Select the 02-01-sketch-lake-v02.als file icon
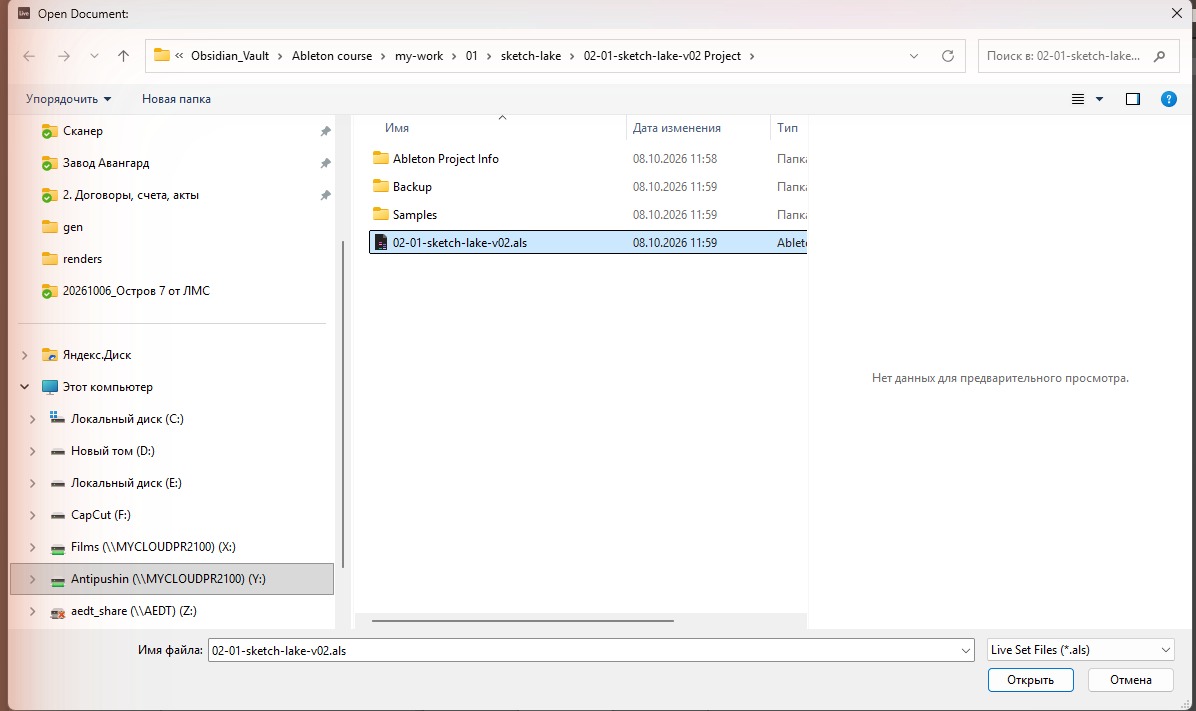Image resolution: width=1196 pixels, height=711 pixels. [x=381, y=243]
